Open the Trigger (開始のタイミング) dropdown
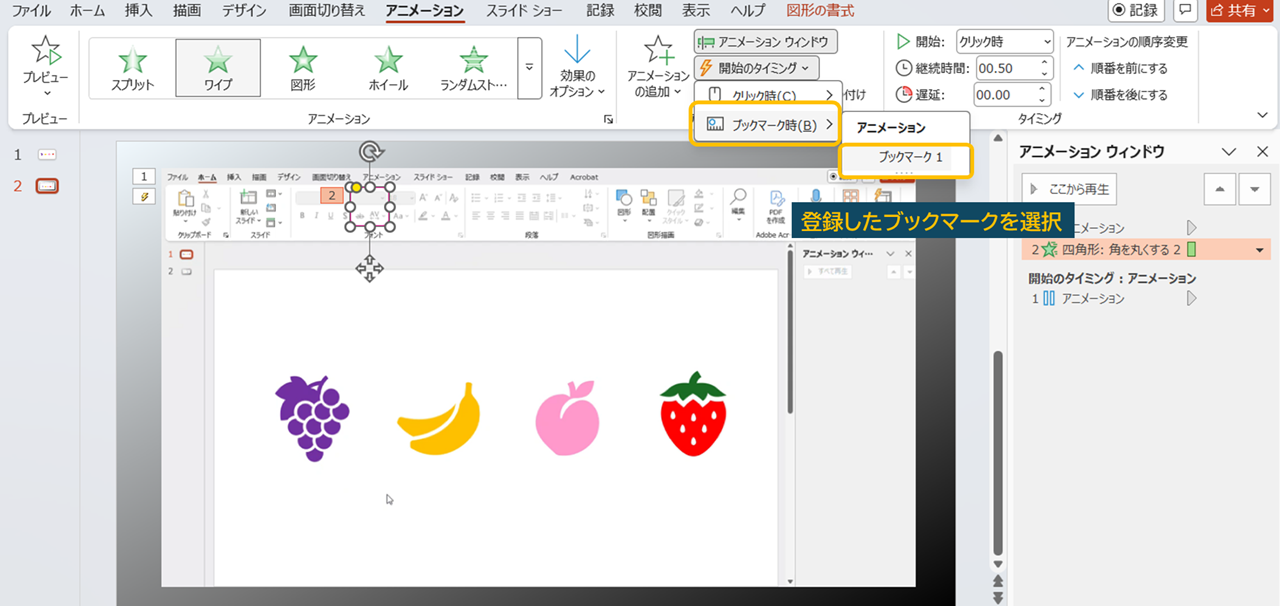Image resolution: width=1280 pixels, height=606 pixels. pos(757,68)
